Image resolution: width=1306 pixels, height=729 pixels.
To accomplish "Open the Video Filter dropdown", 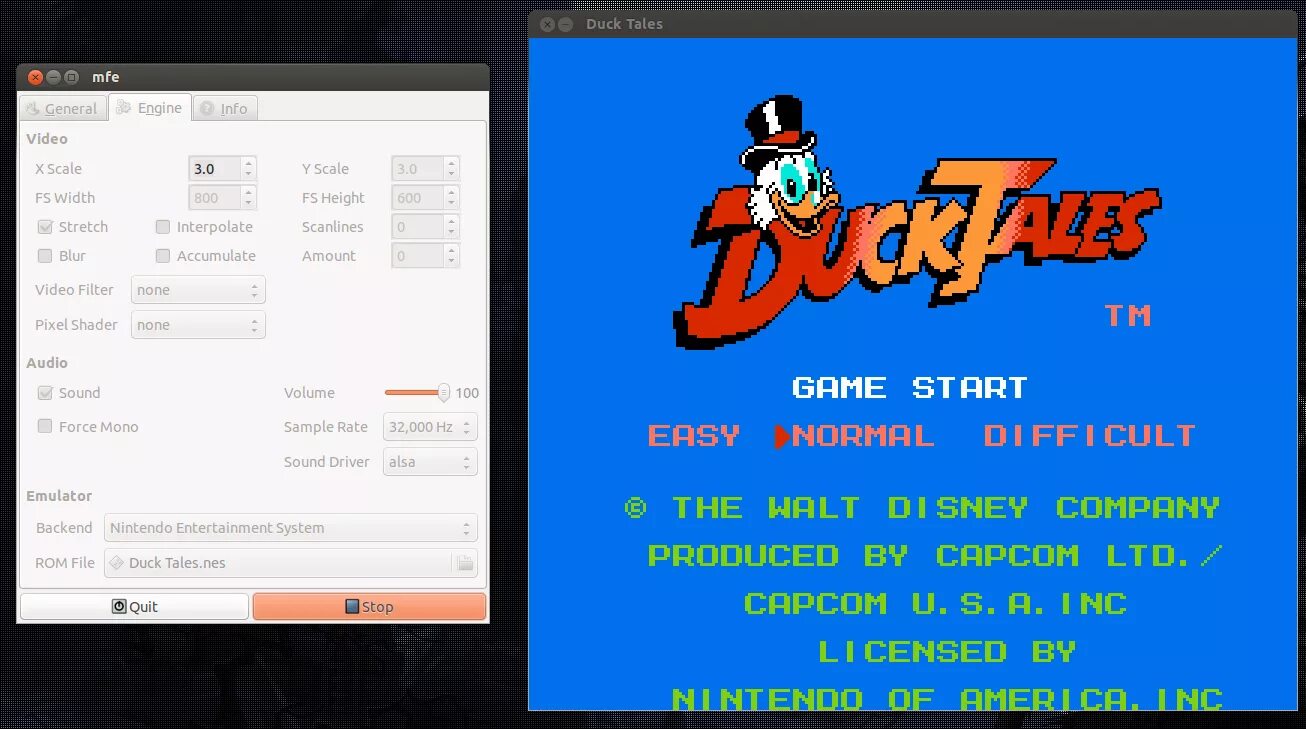I will coord(198,290).
